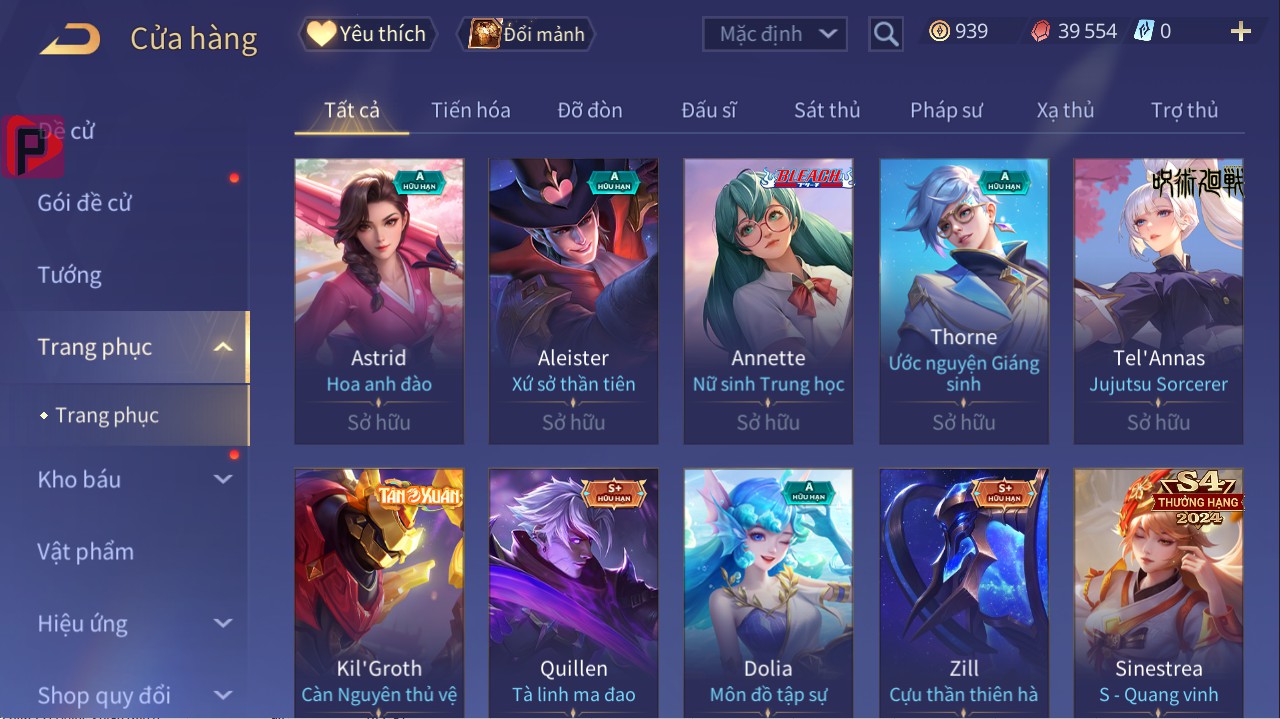1280x719 pixels.
Task: Open Gói đề cử in sidebar
Action: pos(85,203)
